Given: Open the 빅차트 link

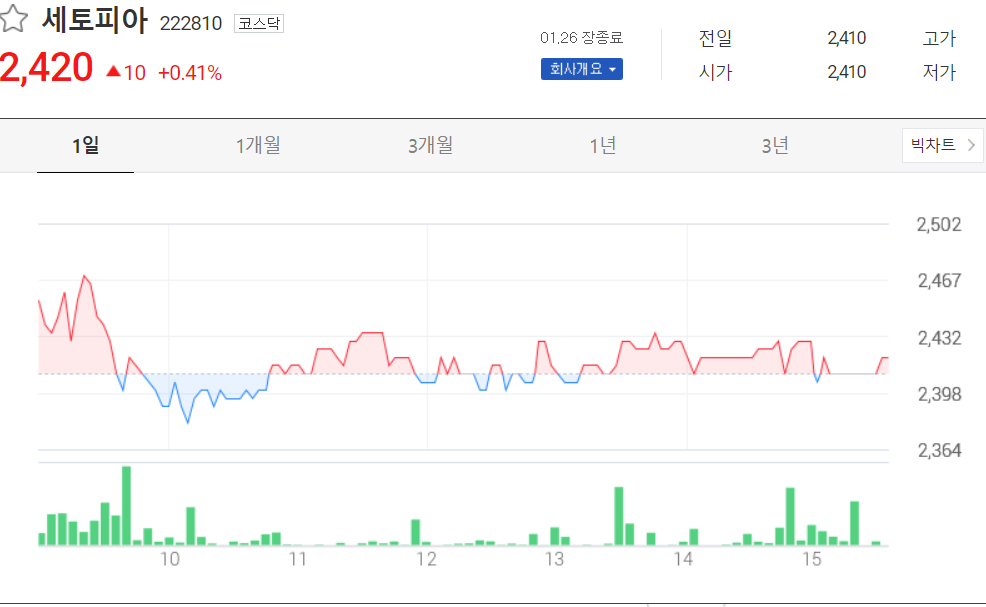Looking at the screenshot, I should point(943,145).
